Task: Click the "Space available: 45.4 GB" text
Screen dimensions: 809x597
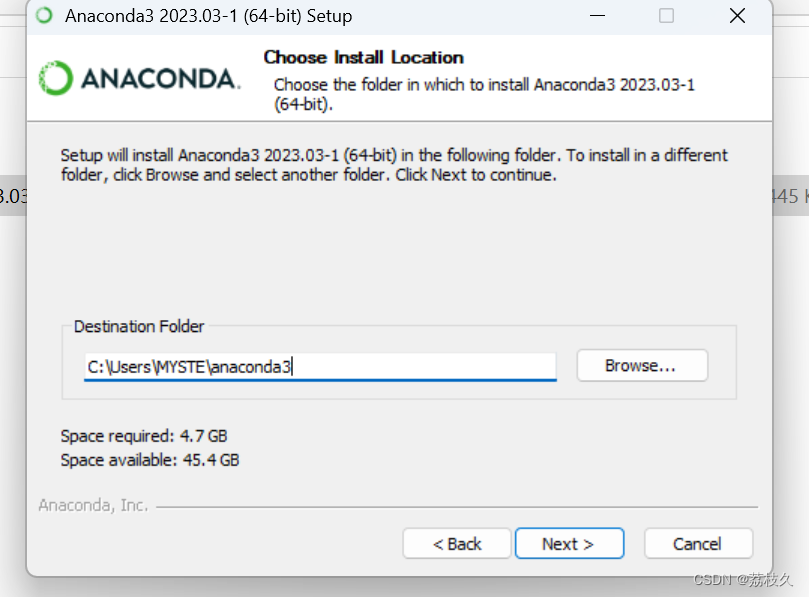Action: click(150, 460)
